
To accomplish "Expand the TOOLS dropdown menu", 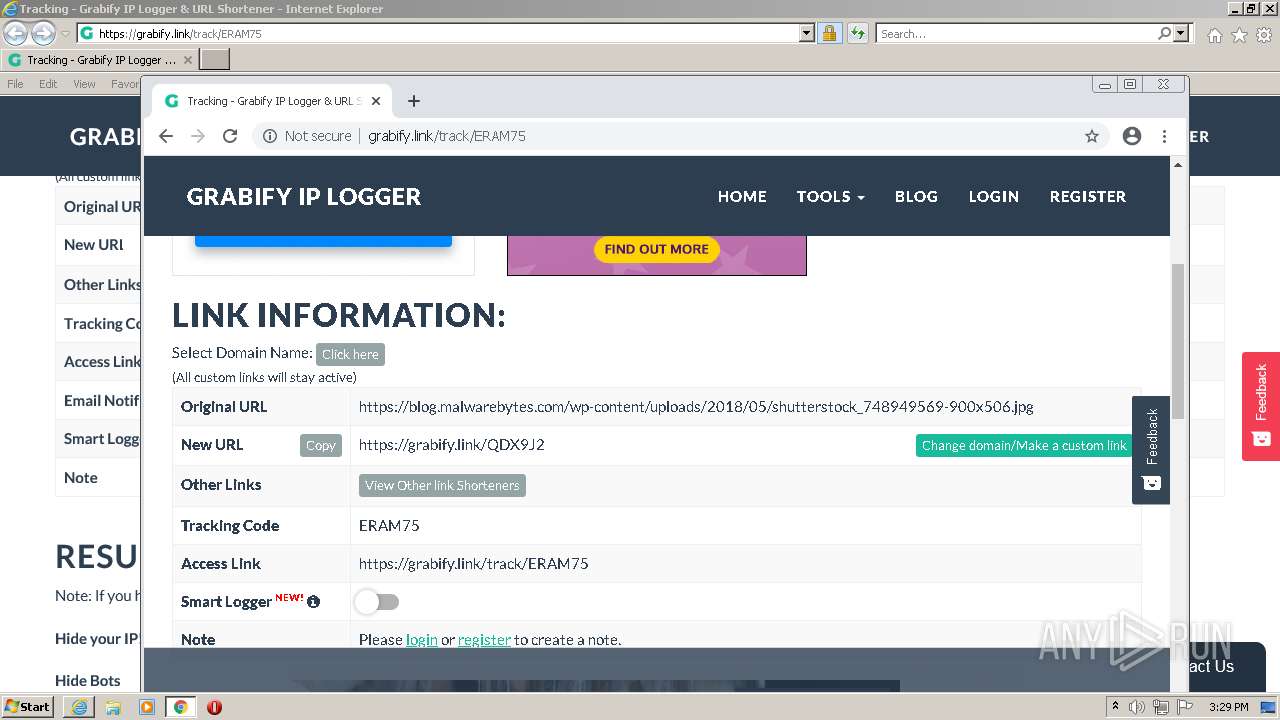I will coord(830,196).
